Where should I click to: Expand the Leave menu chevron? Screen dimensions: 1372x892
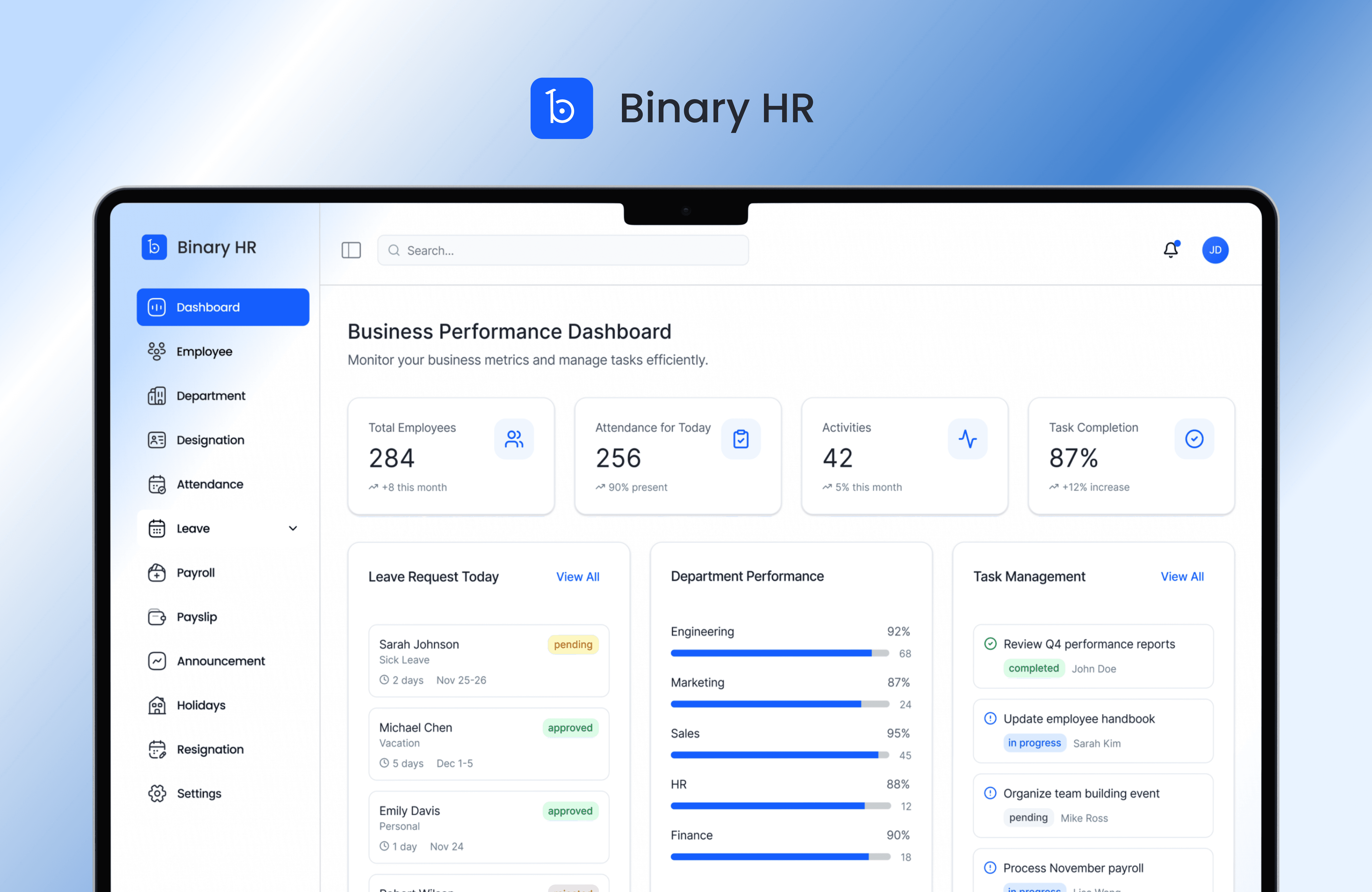pos(293,528)
